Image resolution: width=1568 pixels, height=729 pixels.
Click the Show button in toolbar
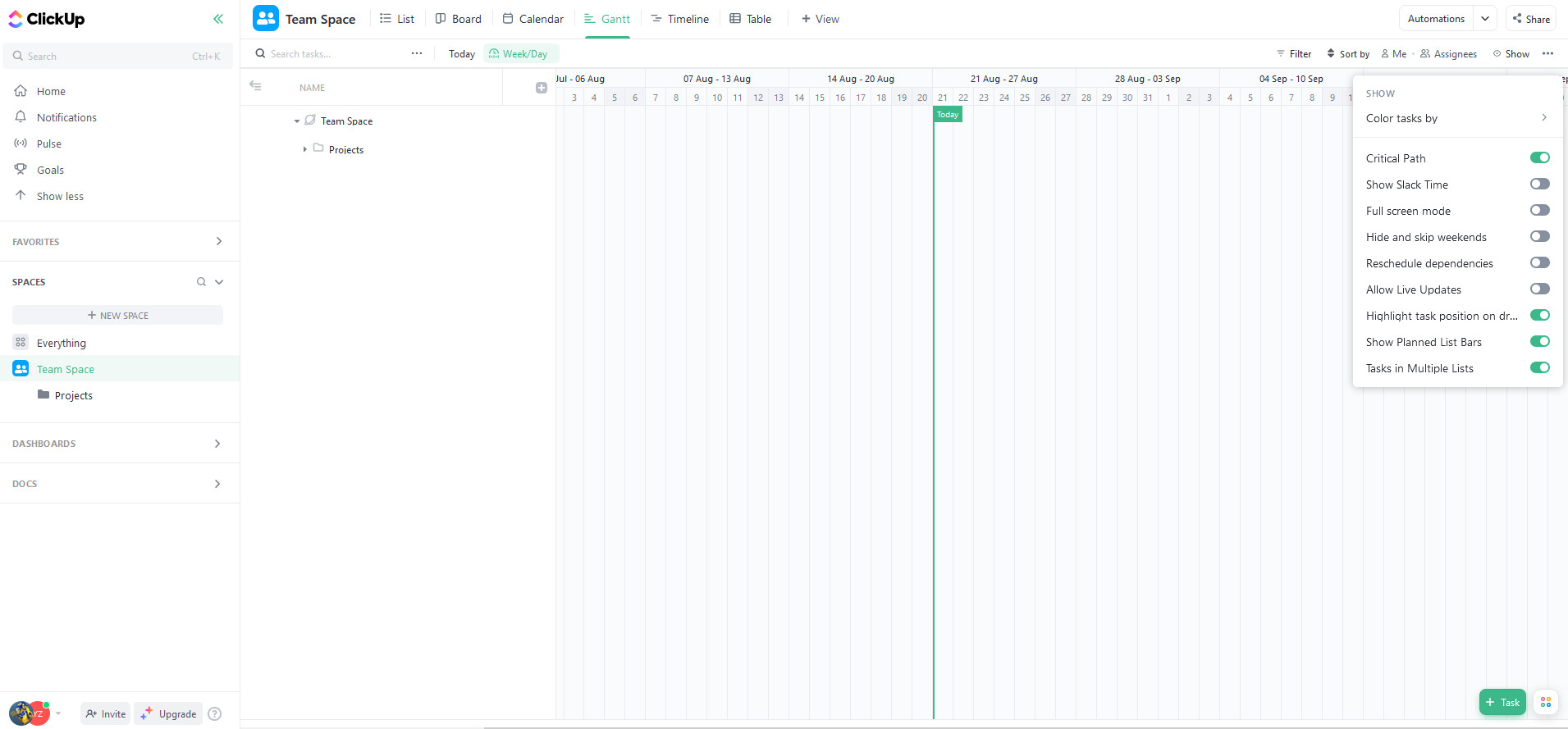tap(1511, 53)
